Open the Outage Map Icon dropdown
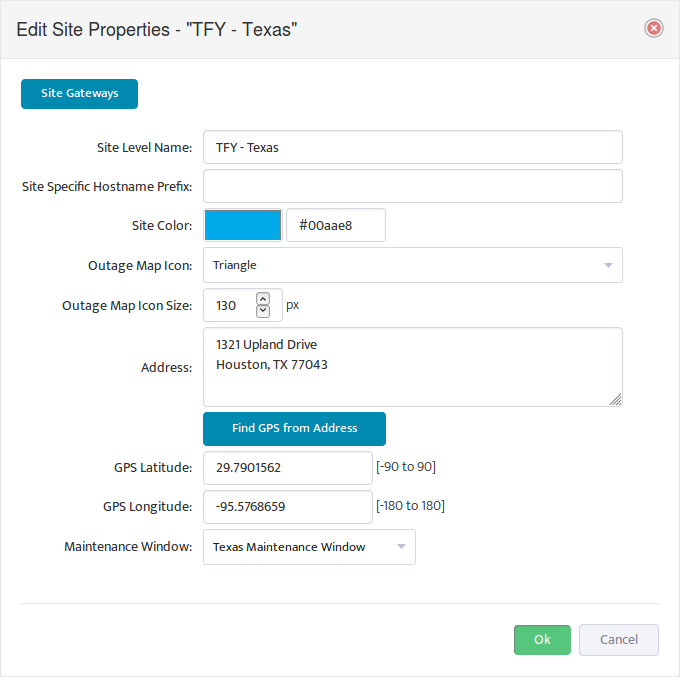This screenshot has height=677, width=680. 413,265
